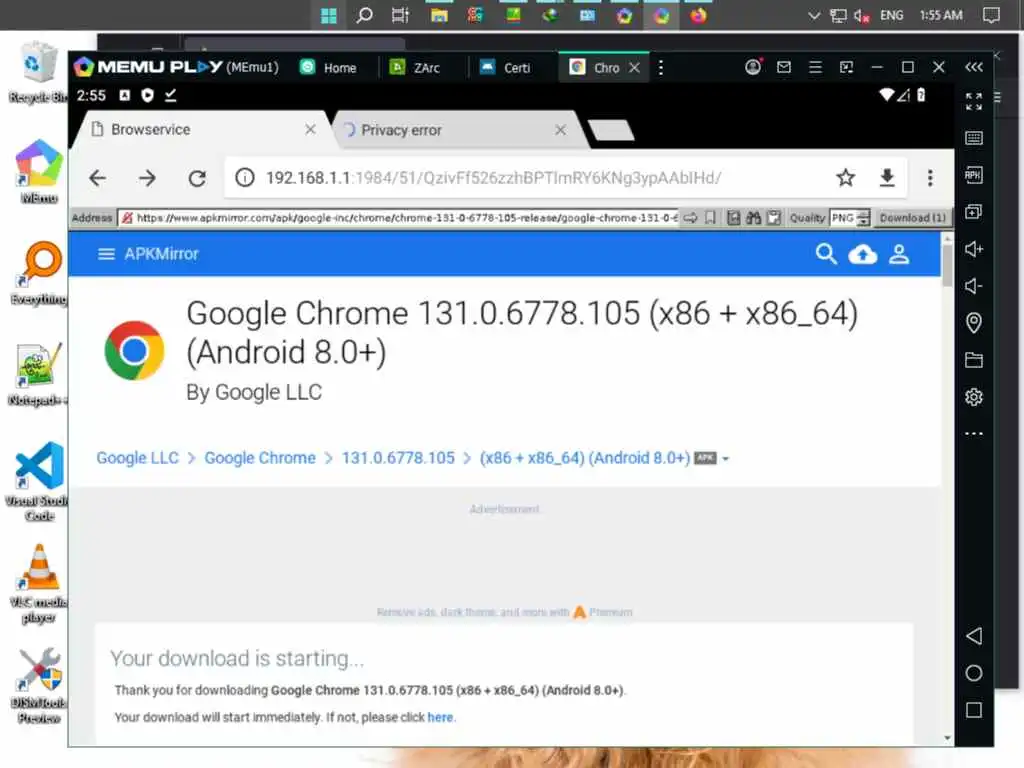Image resolution: width=1024 pixels, height=768 pixels.
Task: Open MEmu GPS location icon
Action: coord(974,323)
